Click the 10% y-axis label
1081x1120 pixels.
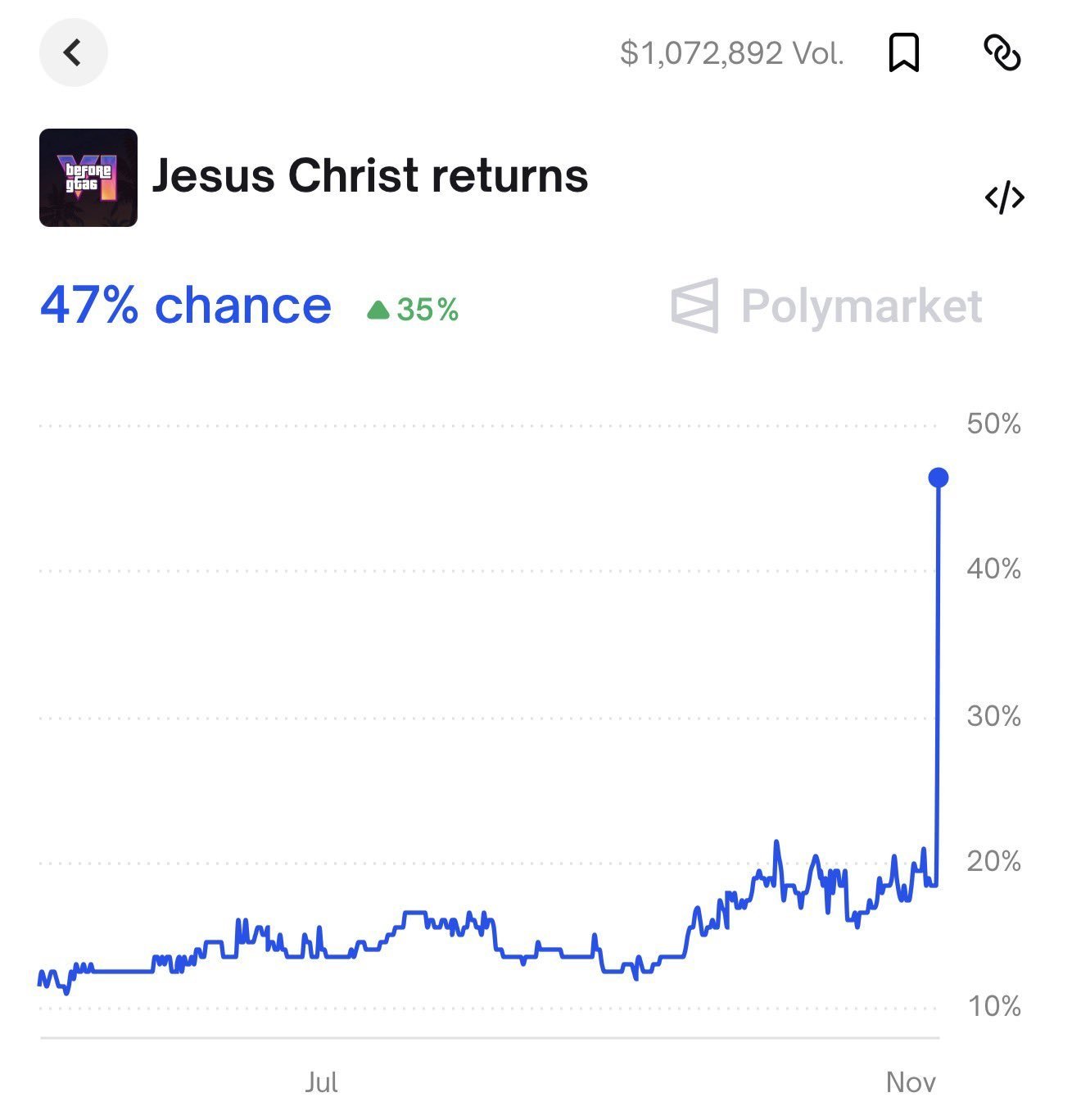coord(993,1006)
